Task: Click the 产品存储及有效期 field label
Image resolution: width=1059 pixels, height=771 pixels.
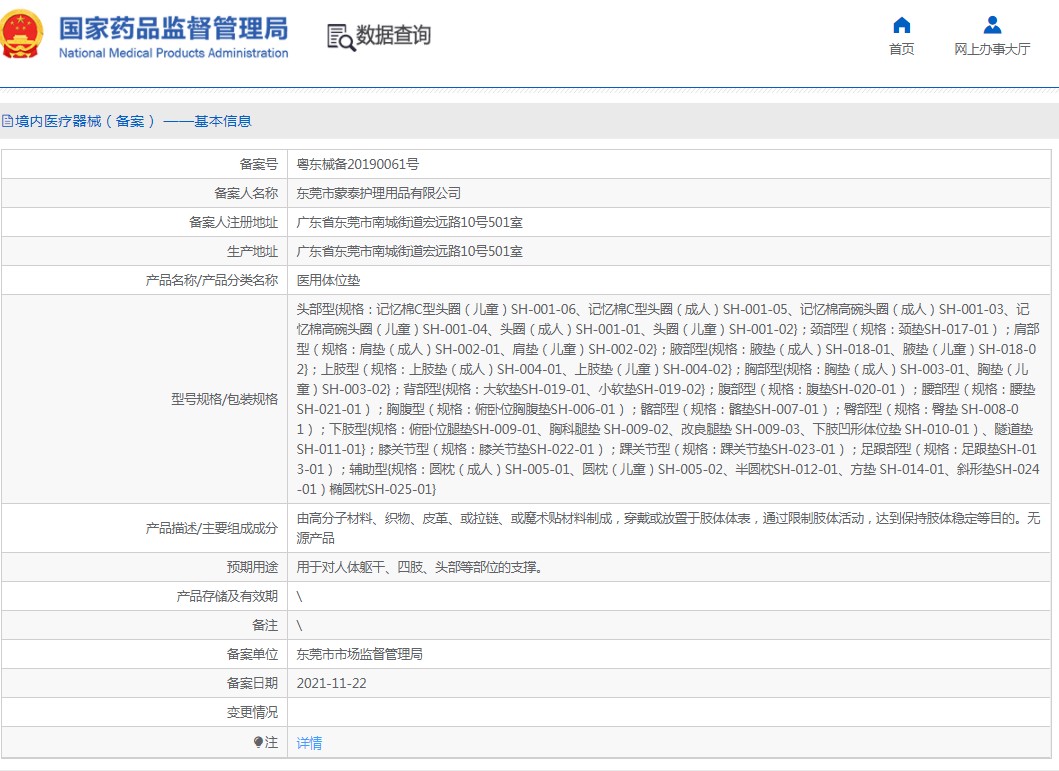Action: pyautogui.click(x=227, y=596)
